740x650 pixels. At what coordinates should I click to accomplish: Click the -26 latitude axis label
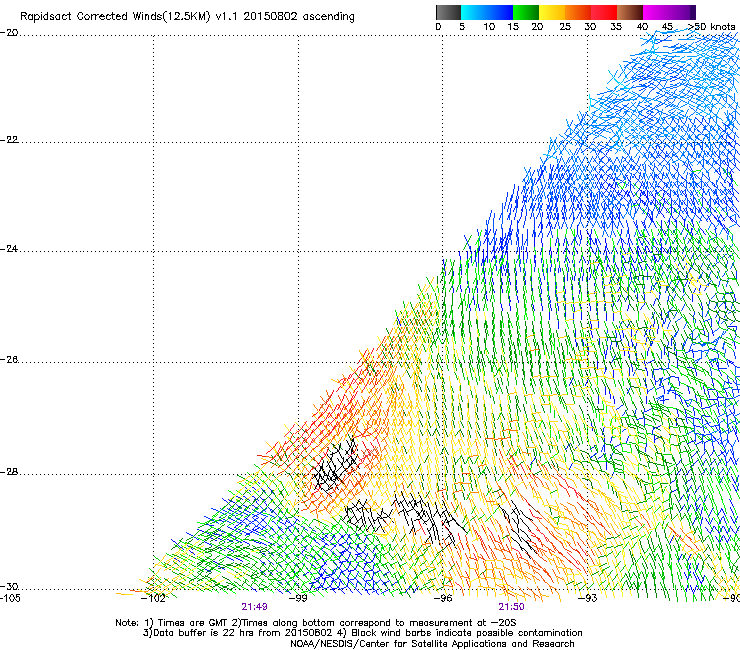[x=9, y=360]
